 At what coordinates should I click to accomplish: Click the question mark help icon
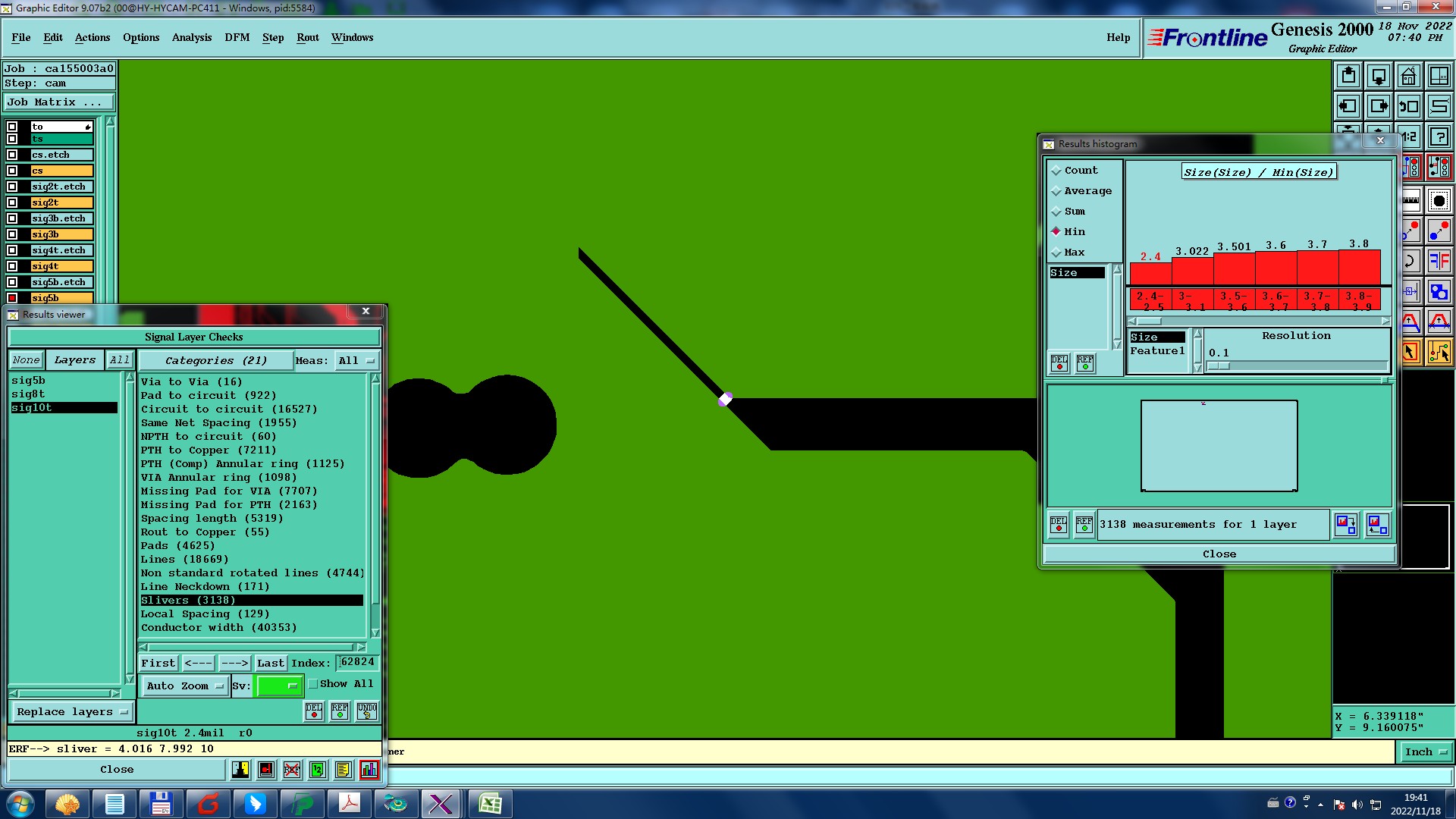pos(1439,137)
